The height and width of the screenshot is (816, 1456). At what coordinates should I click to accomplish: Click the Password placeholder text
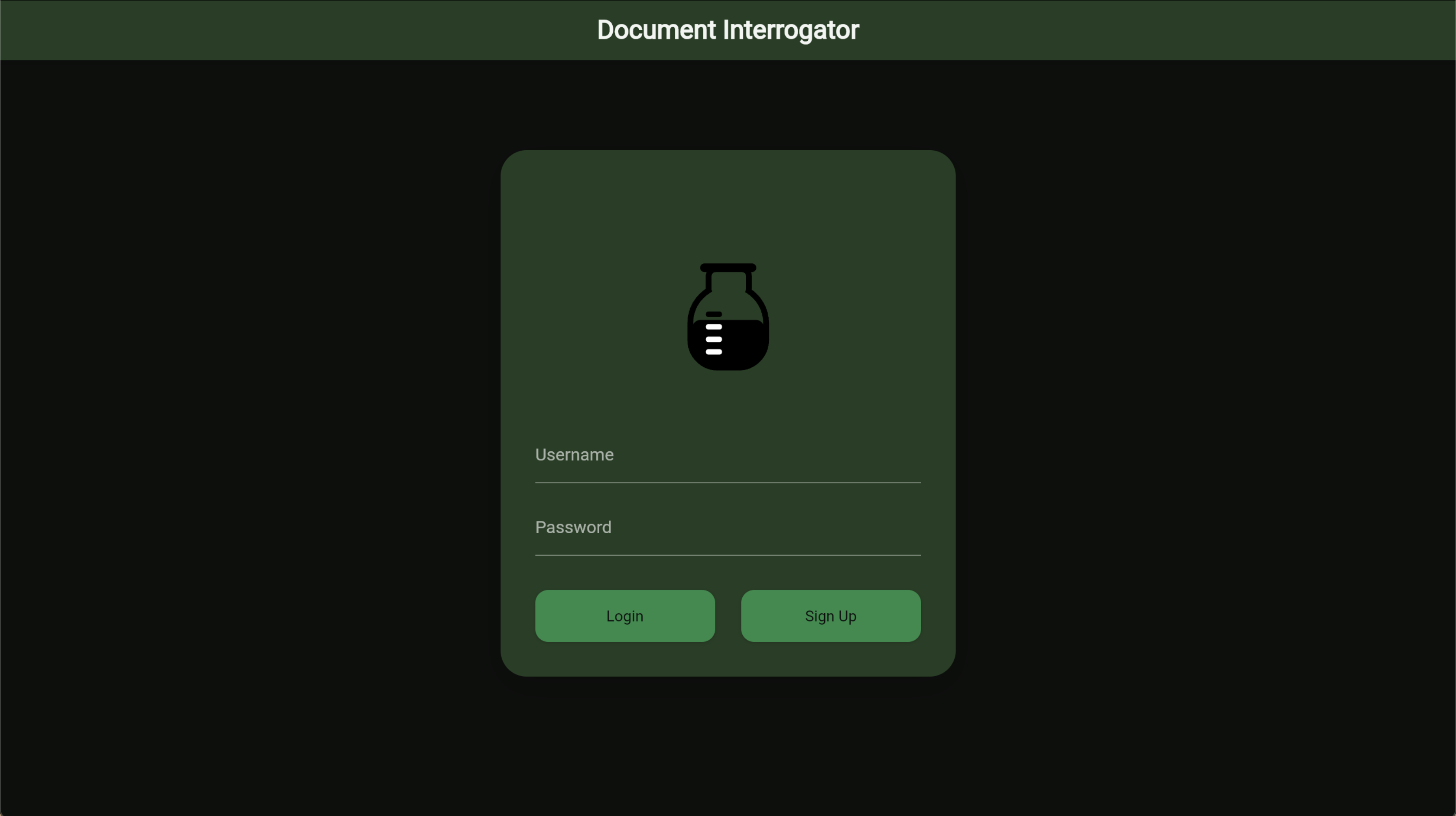pos(573,527)
